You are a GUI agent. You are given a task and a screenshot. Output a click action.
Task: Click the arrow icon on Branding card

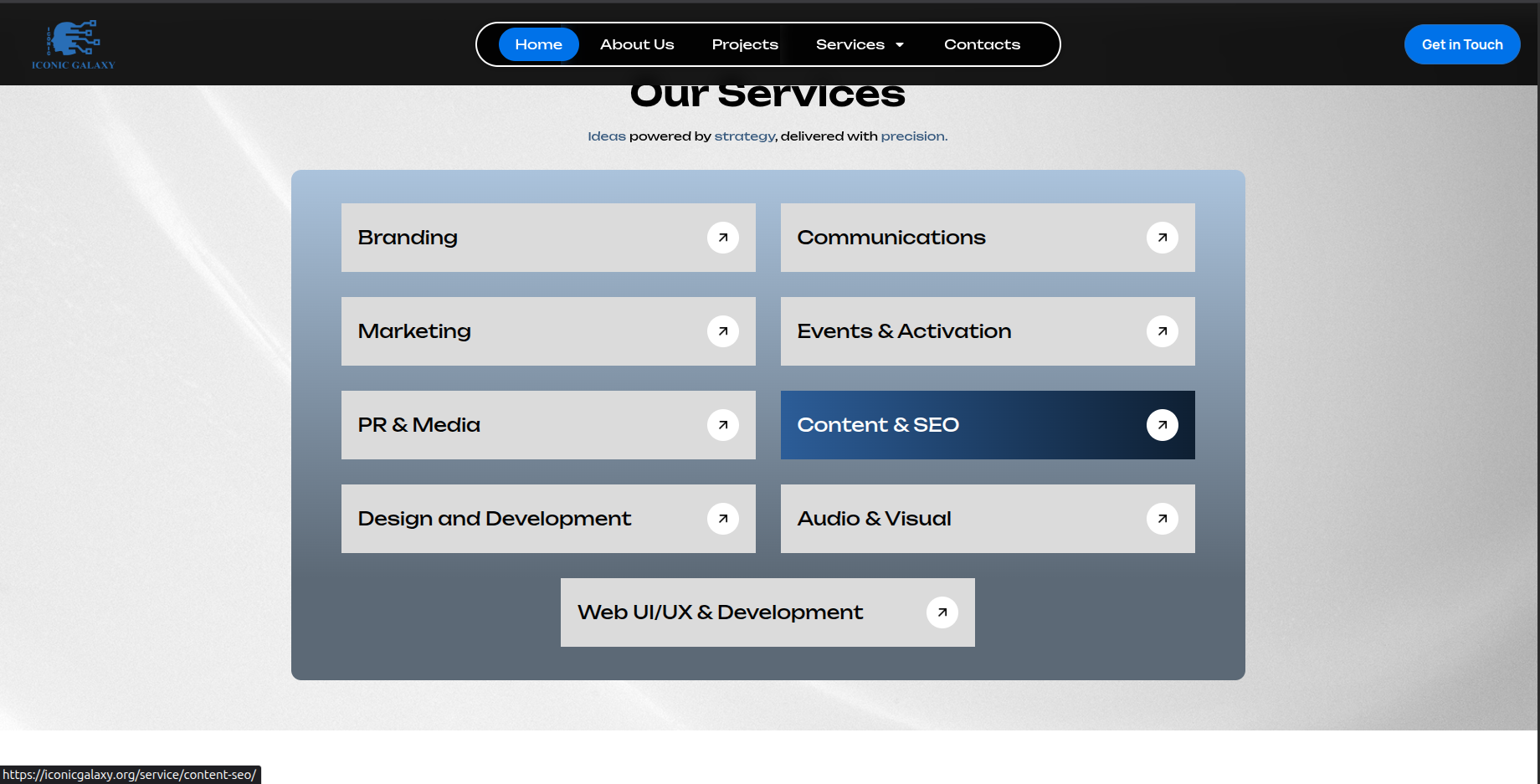(x=722, y=238)
